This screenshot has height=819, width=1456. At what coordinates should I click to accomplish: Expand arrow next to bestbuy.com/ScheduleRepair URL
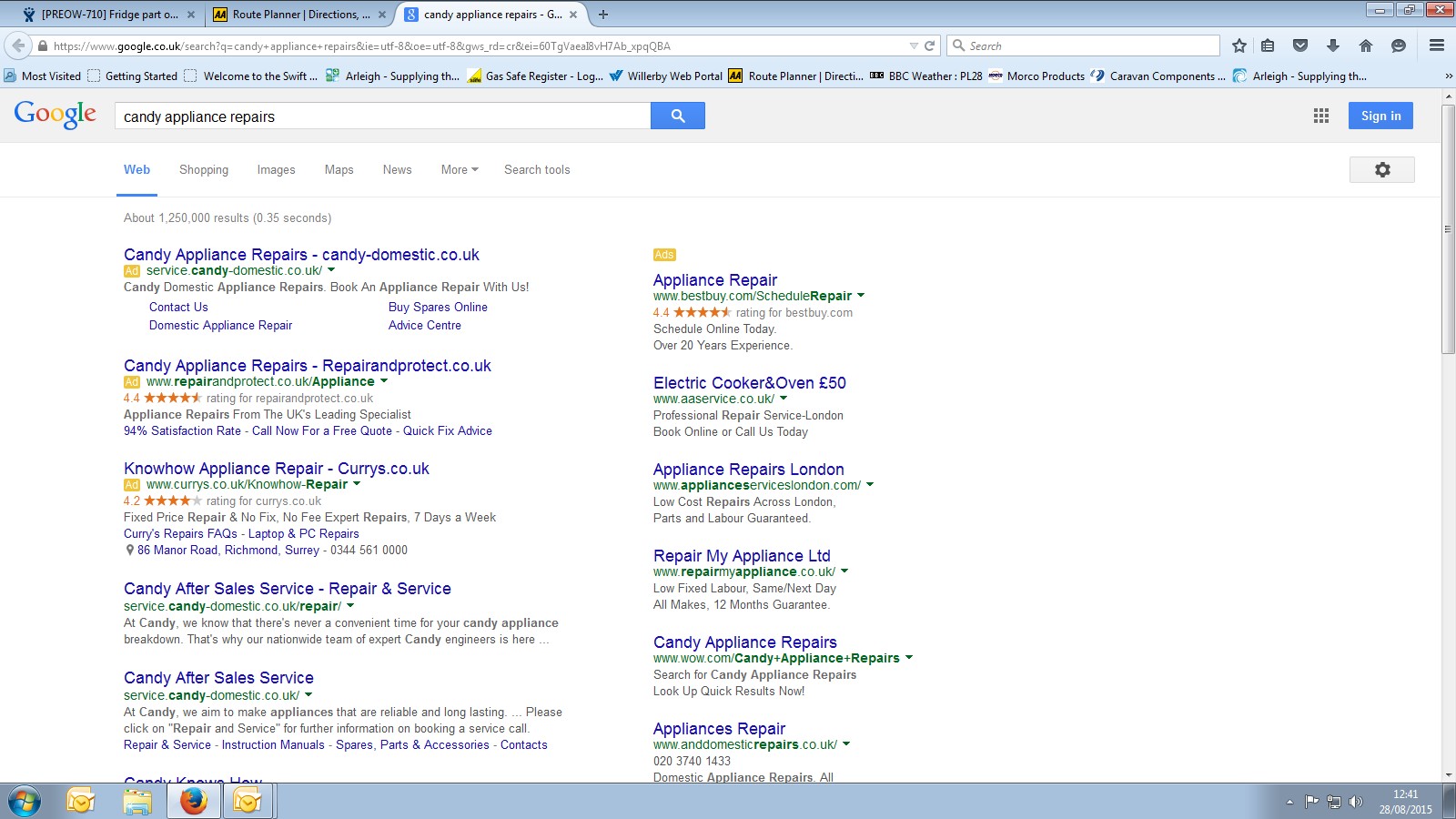861,296
